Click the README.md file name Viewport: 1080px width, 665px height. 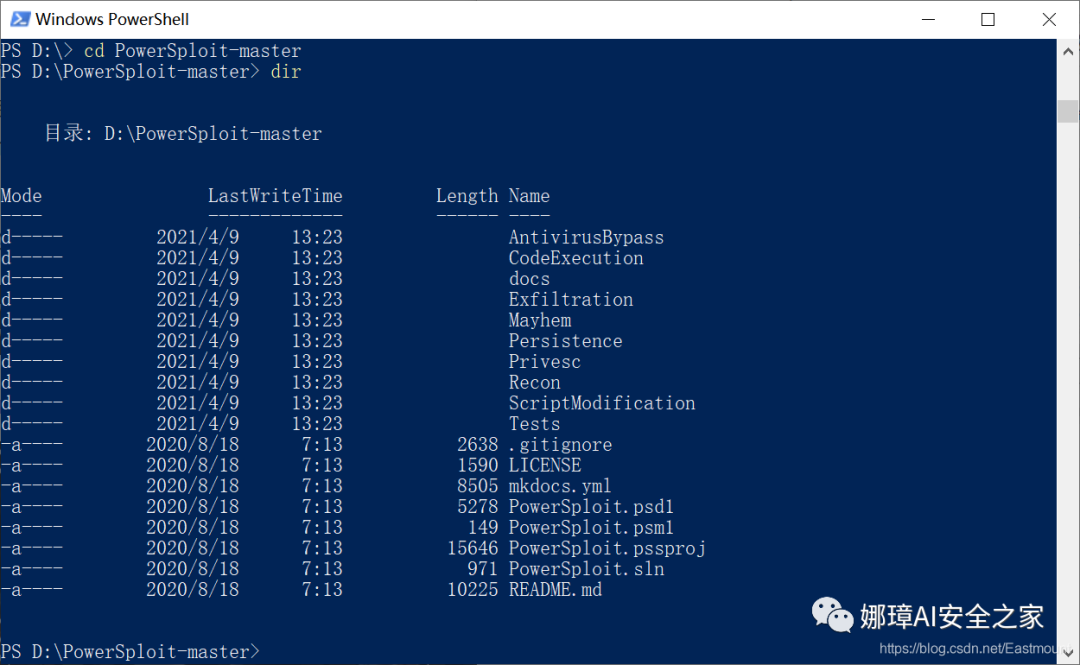pyautogui.click(x=555, y=589)
